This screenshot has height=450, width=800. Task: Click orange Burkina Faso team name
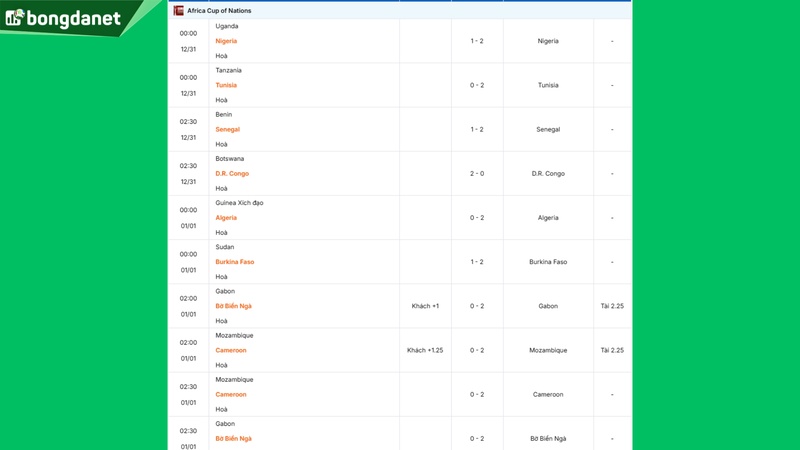point(234,262)
